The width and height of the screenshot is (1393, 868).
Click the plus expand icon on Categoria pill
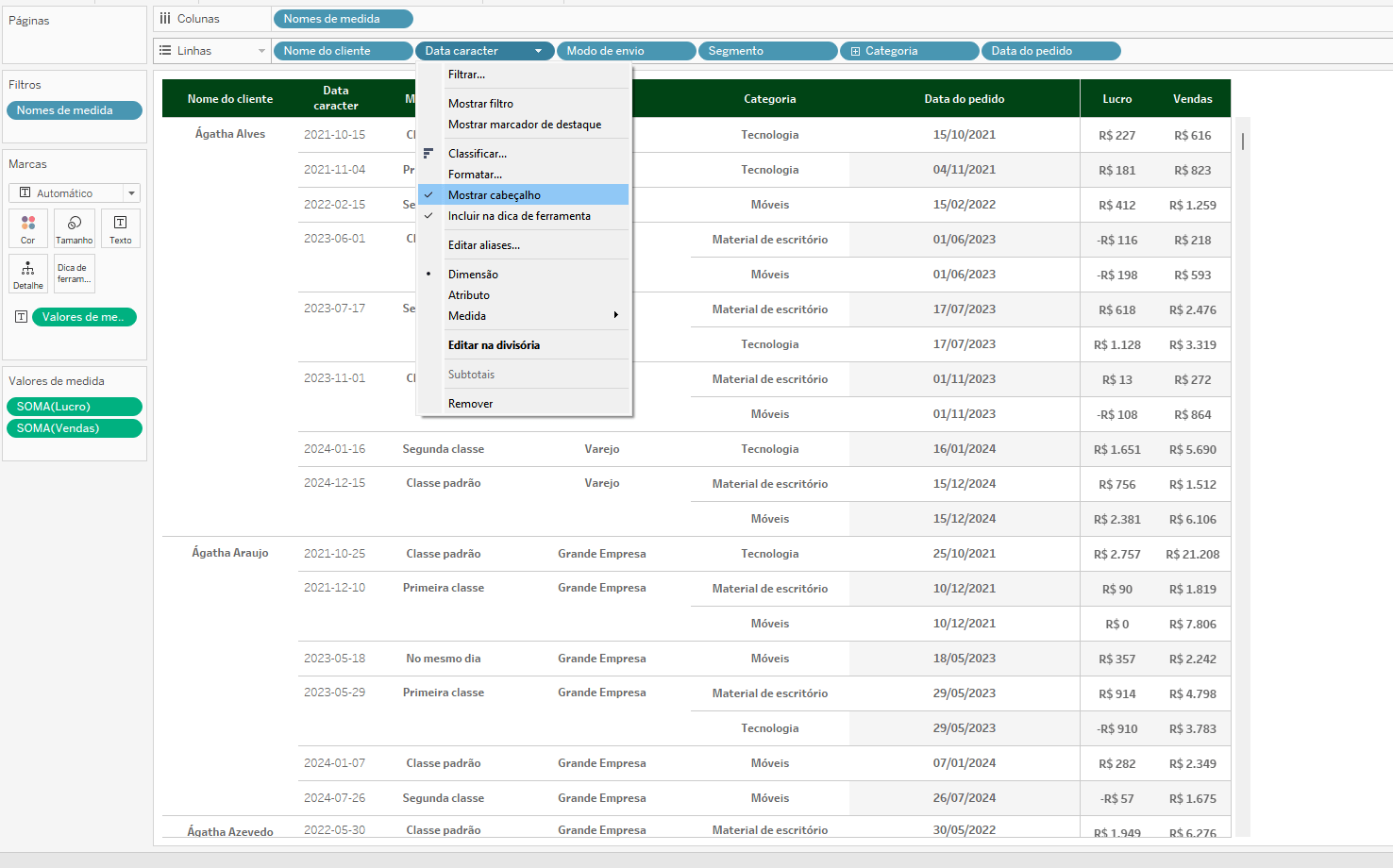point(855,52)
